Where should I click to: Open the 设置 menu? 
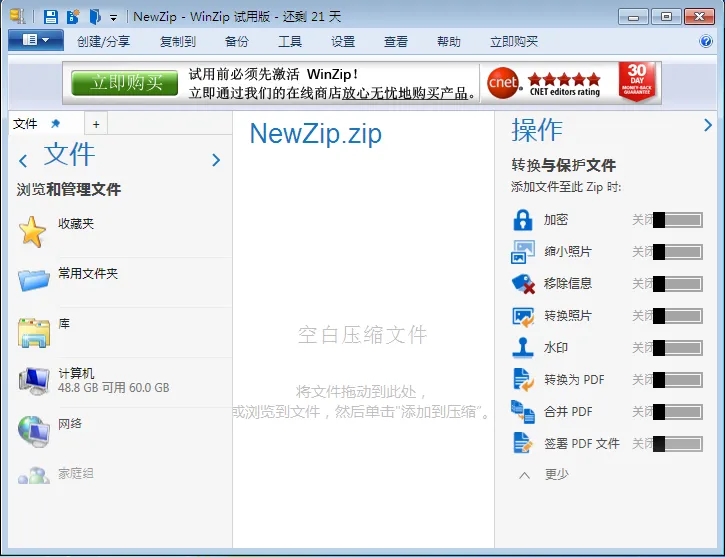(343, 42)
